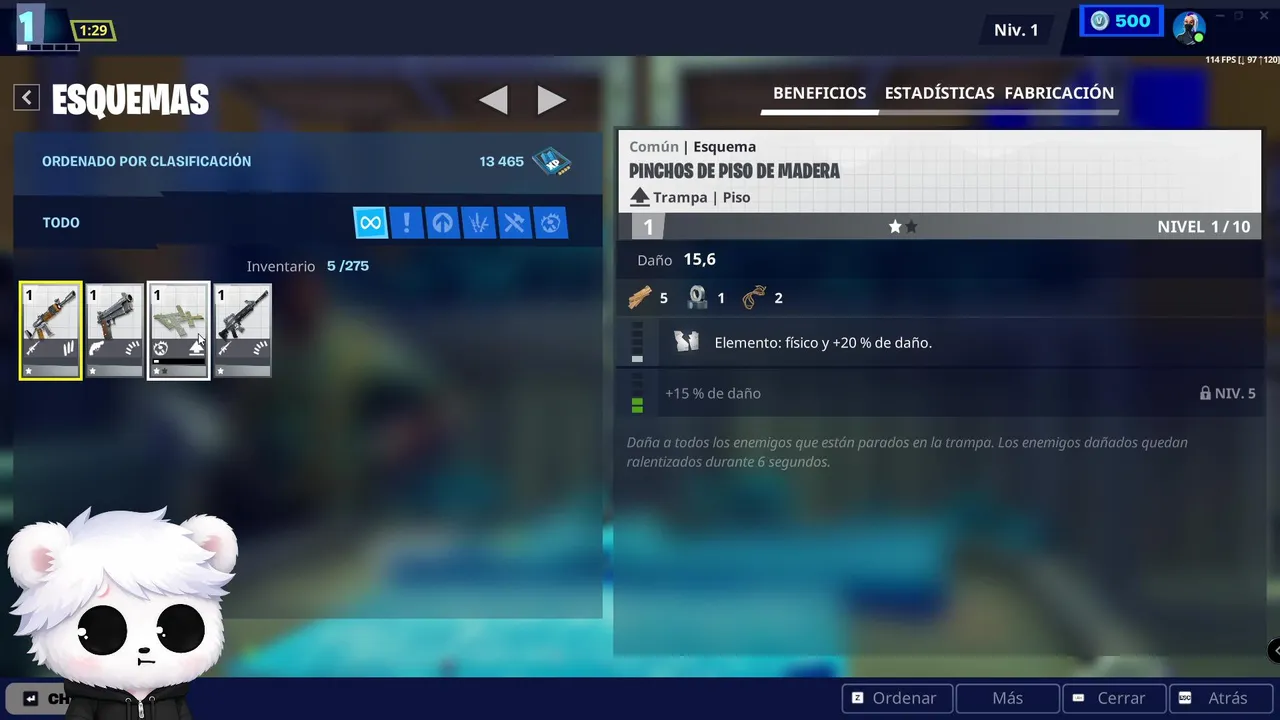The height and width of the screenshot is (720, 1280).
Task: Show next schematic with right triangle arrow
Action: (x=551, y=99)
